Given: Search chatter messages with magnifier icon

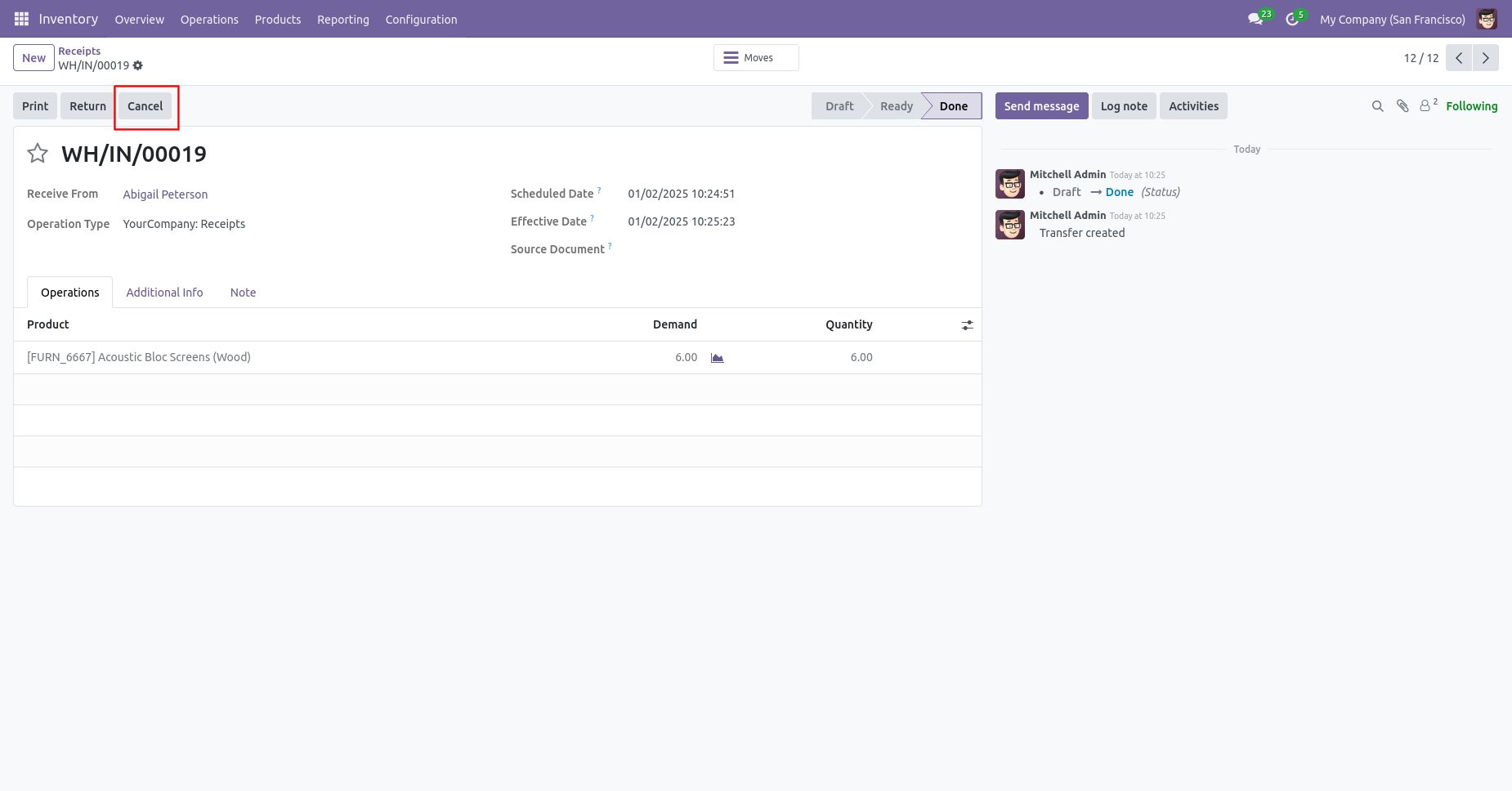Looking at the screenshot, I should (1377, 106).
